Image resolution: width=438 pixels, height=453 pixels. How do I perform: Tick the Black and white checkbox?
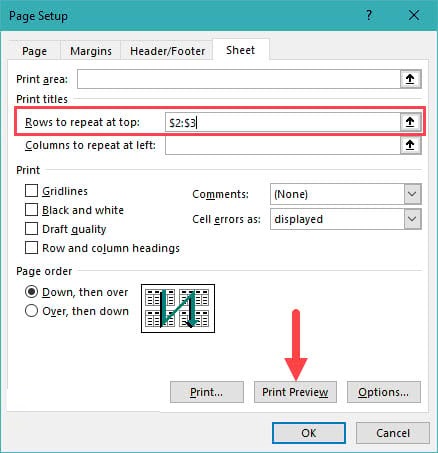31,210
